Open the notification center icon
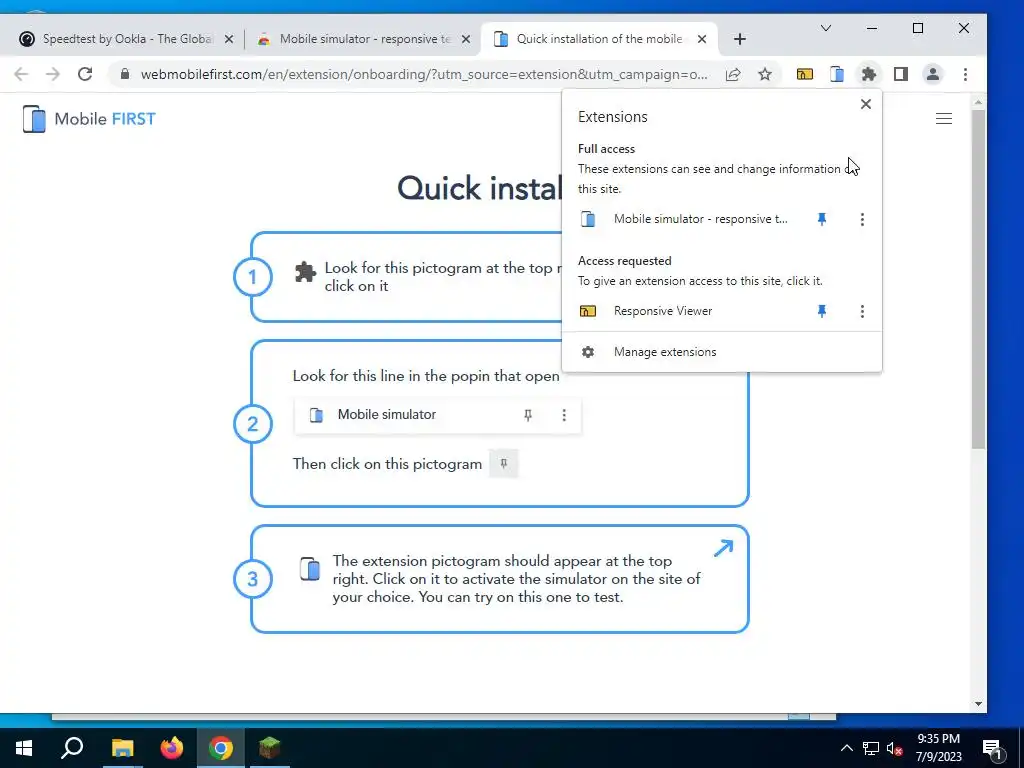Image resolution: width=1024 pixels, height=768 pixels. 992,749
